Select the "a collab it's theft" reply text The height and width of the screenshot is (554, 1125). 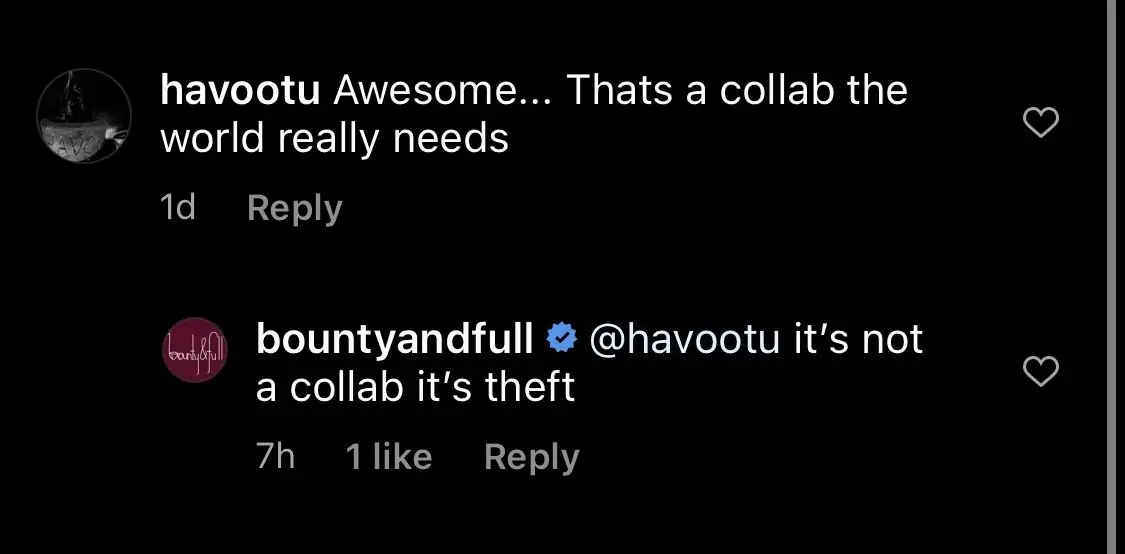click(415, 388)
